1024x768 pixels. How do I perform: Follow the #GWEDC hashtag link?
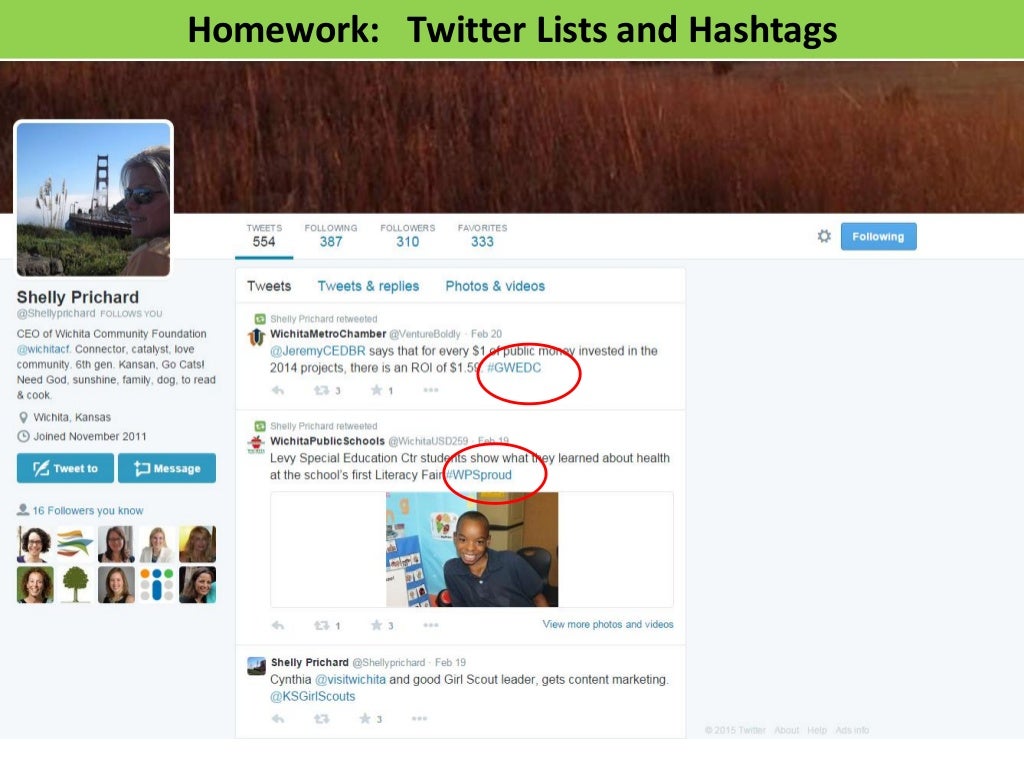point(514,368)
